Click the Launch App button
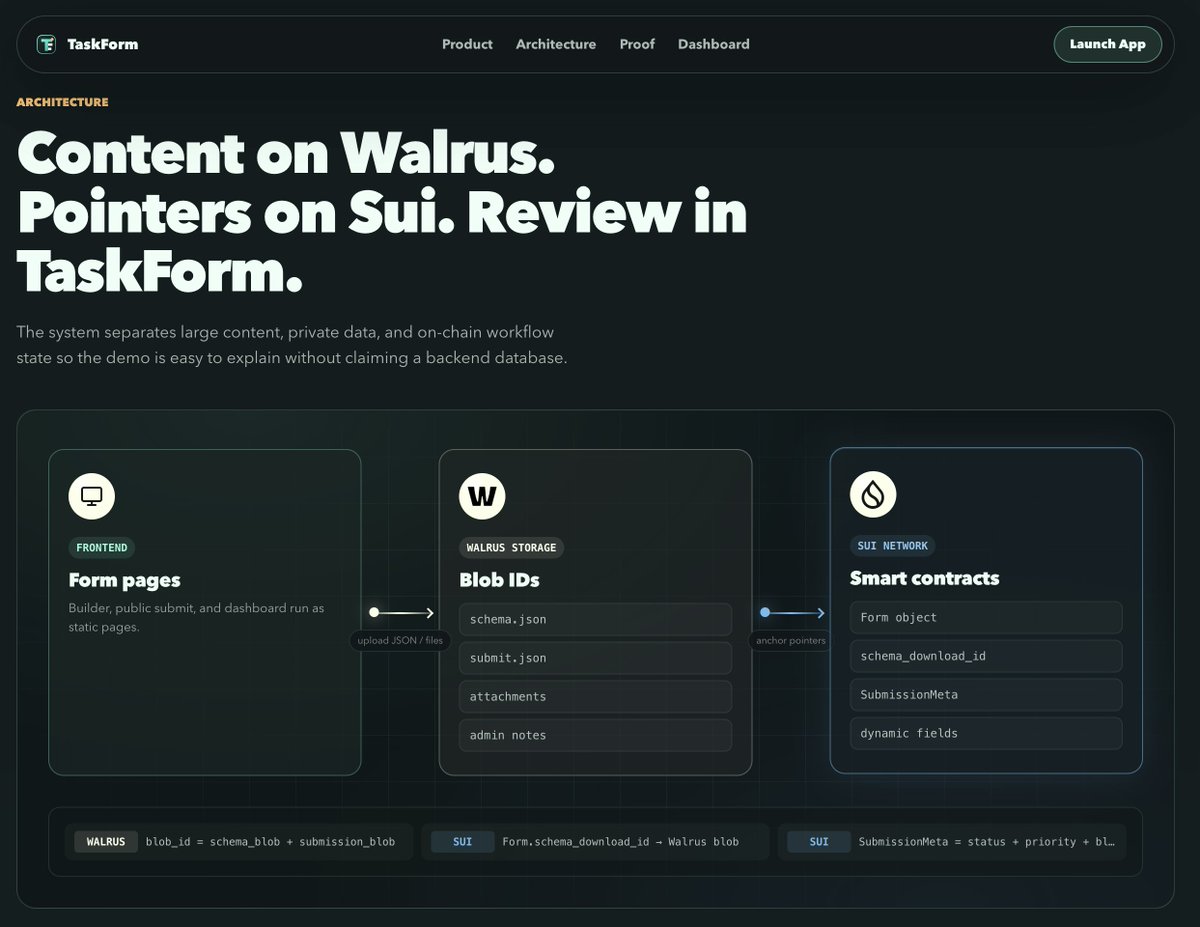This screenshot has width=1200, height=927. tap(1107, 44)
